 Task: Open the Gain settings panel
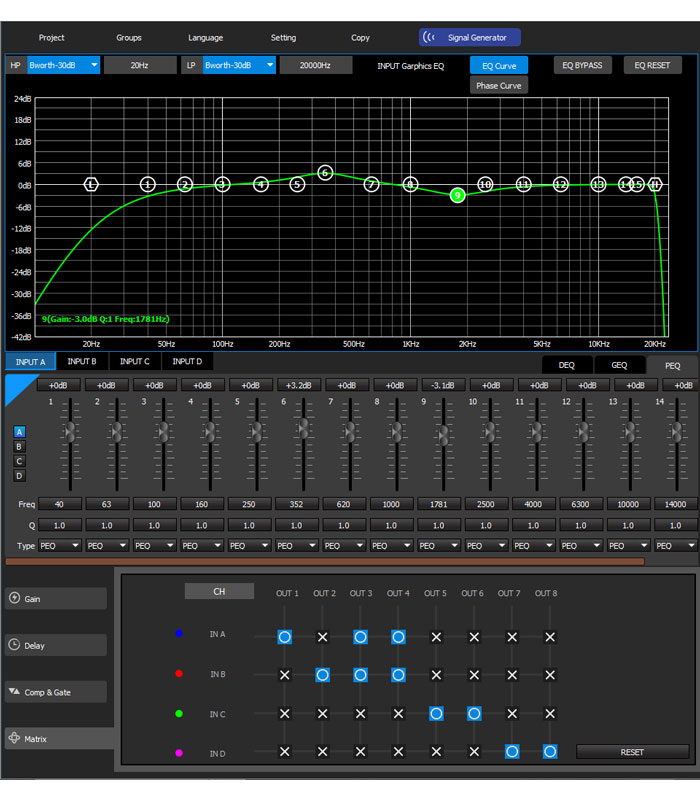55,598
